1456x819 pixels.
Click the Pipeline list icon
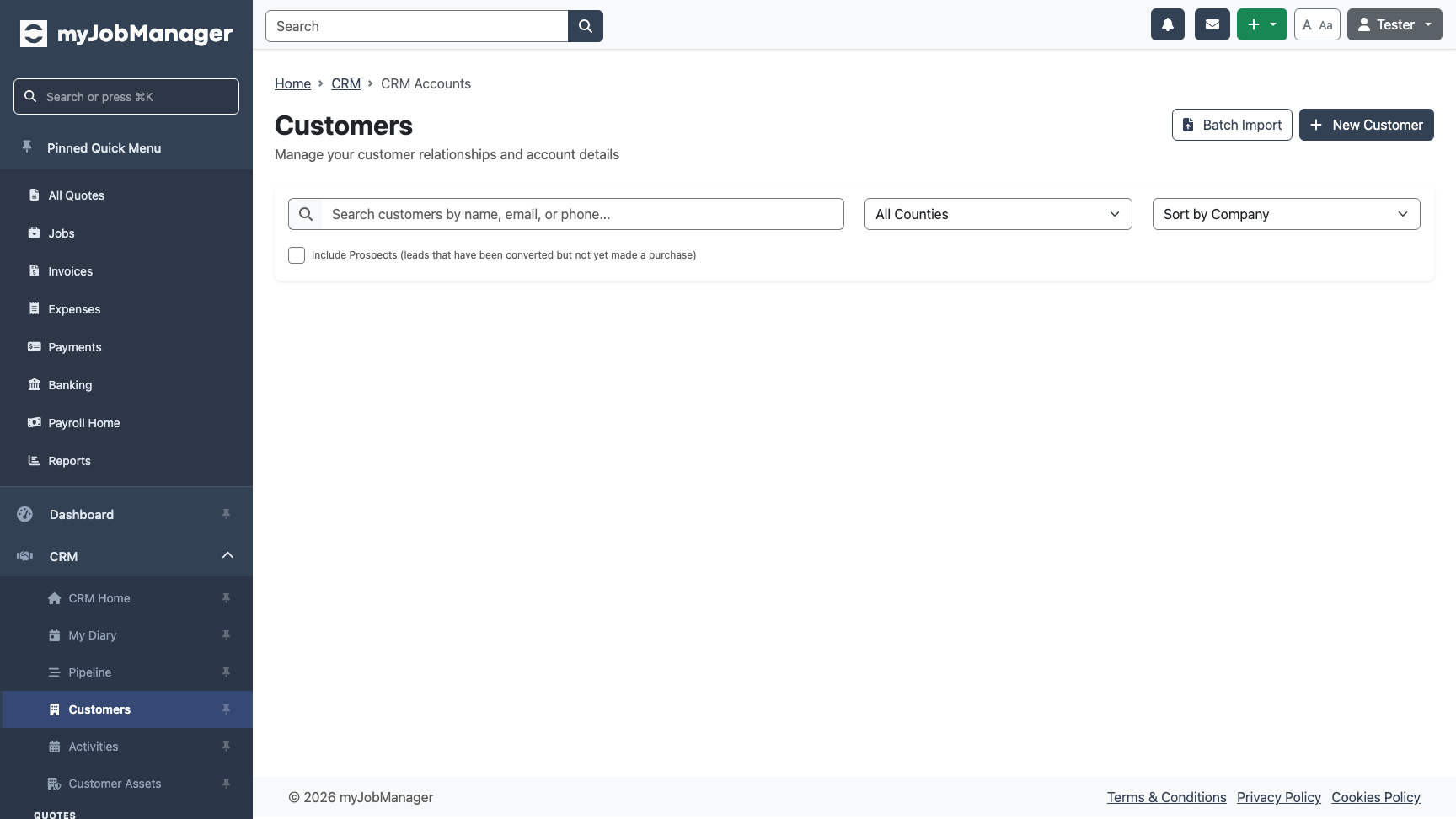(x=55, y=672)
